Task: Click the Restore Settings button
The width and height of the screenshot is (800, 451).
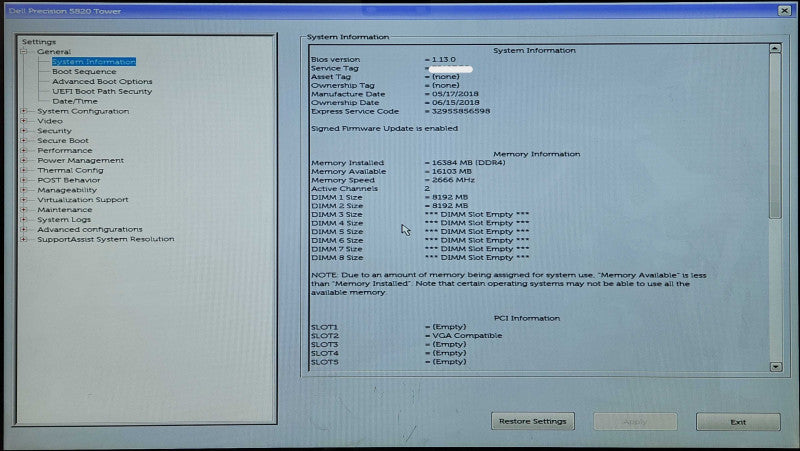Action: 533,421
